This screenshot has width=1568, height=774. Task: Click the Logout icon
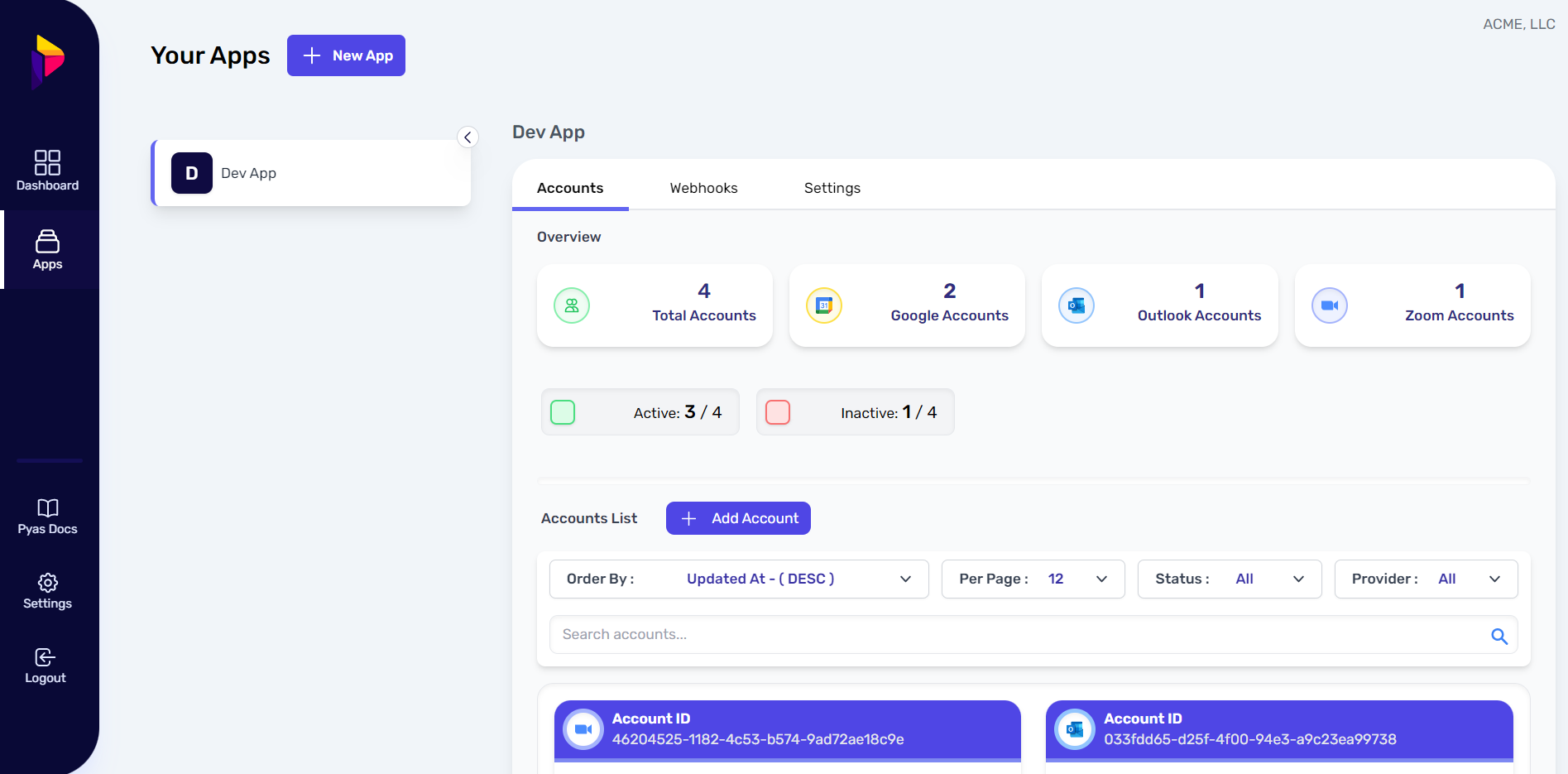46,657
